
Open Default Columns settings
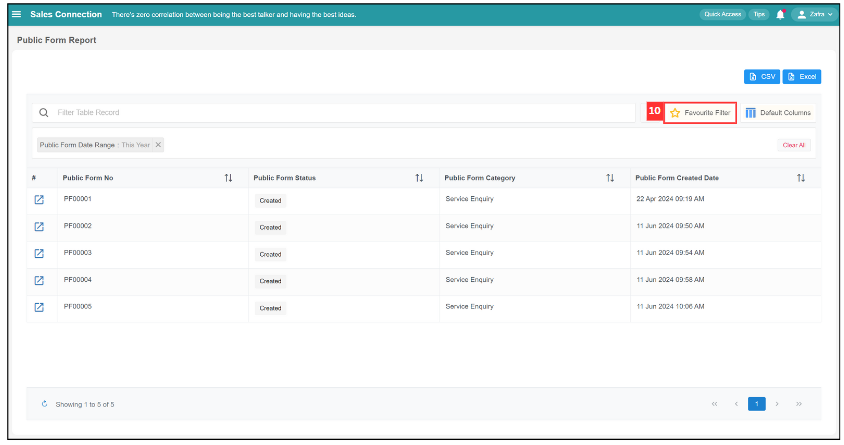[x=778, y=112]
